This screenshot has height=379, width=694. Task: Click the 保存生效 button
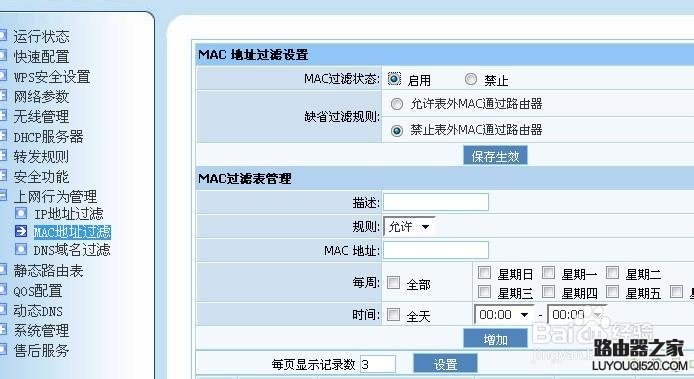point(495,156)
